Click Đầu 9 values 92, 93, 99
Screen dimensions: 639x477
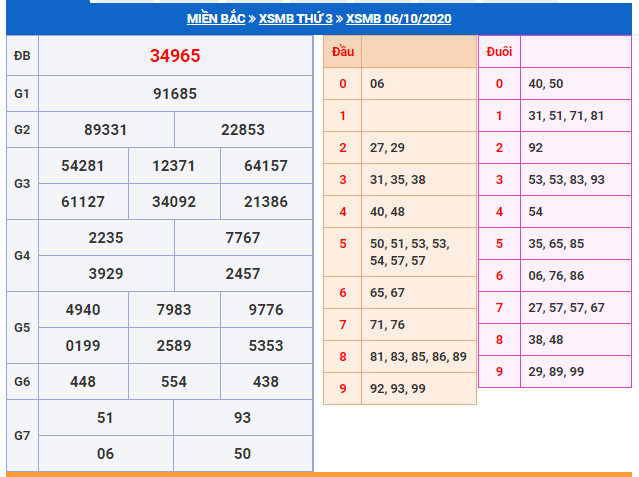click(398, 389)
